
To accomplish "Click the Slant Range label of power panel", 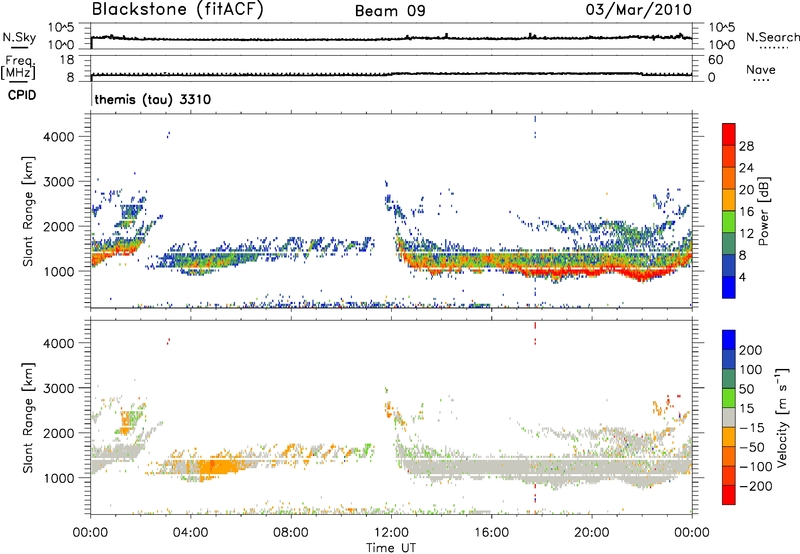I will tap(28, 211).
